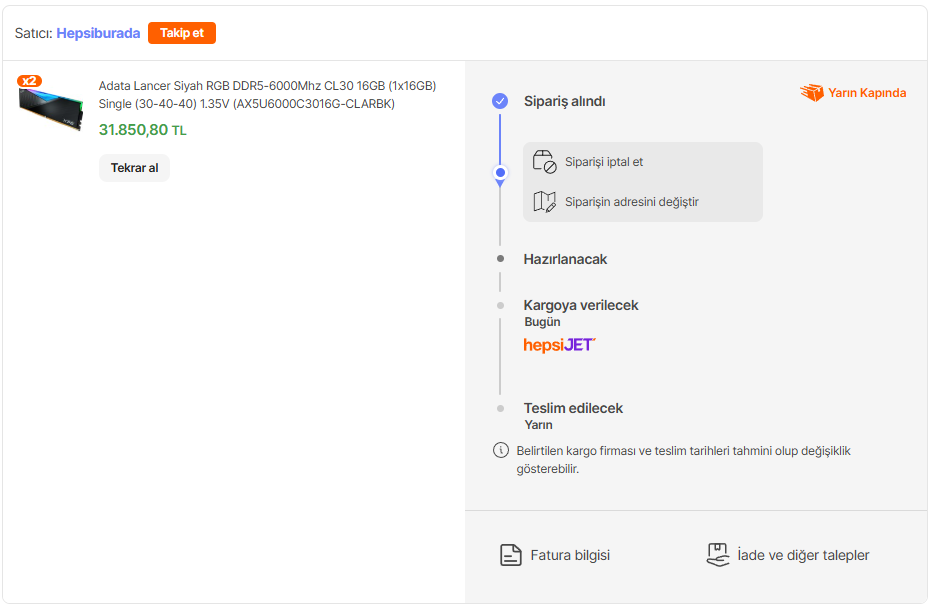Open the Adata Lancer DDR5 product title
This screenshot has width=945, height=610.
(268, 95)
